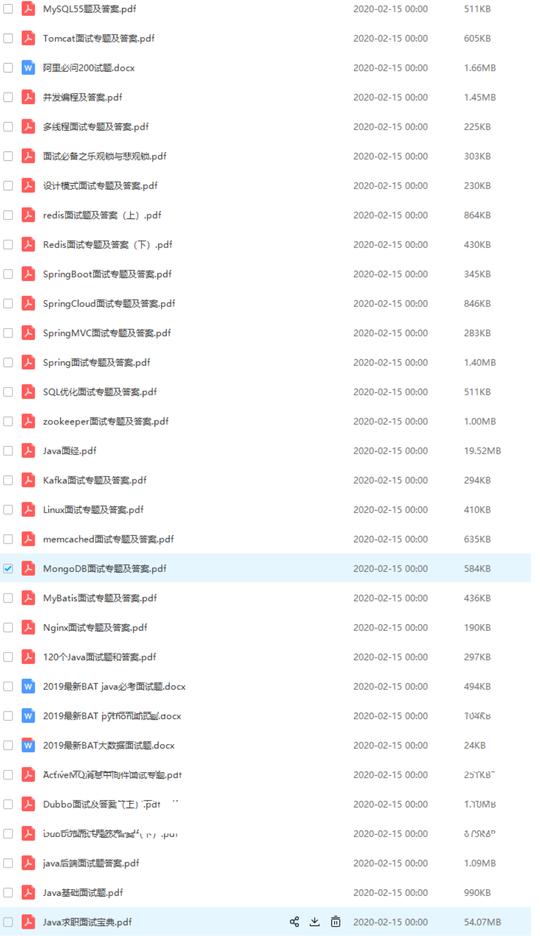Open SpringCloud面试专题及答案.pdf
The image size is (540, 936).
[109, 303]
